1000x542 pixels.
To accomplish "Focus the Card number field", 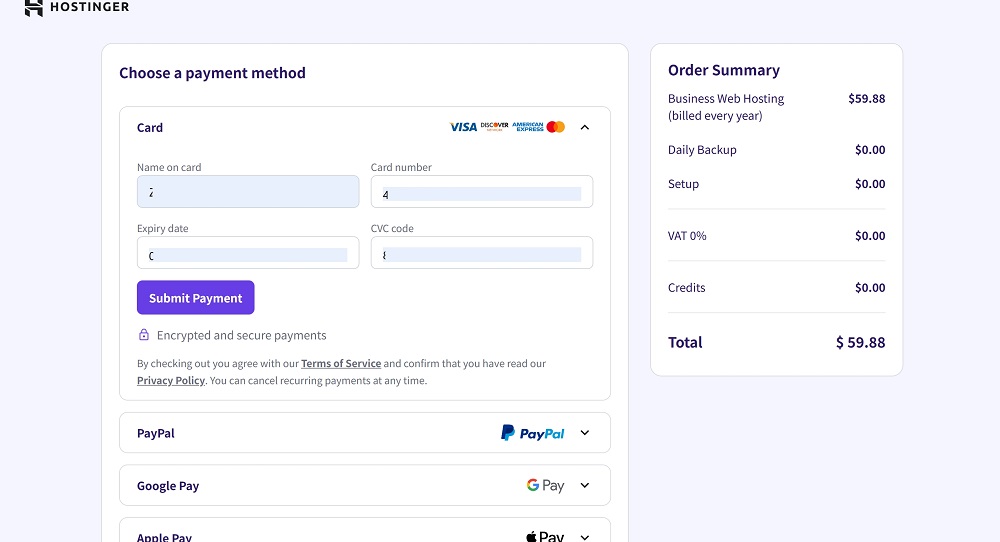I will (482, 191).
